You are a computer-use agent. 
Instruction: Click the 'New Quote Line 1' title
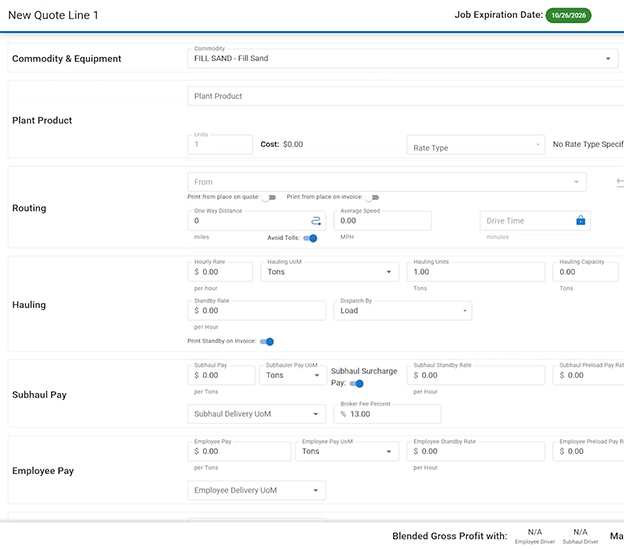point(53,15)
